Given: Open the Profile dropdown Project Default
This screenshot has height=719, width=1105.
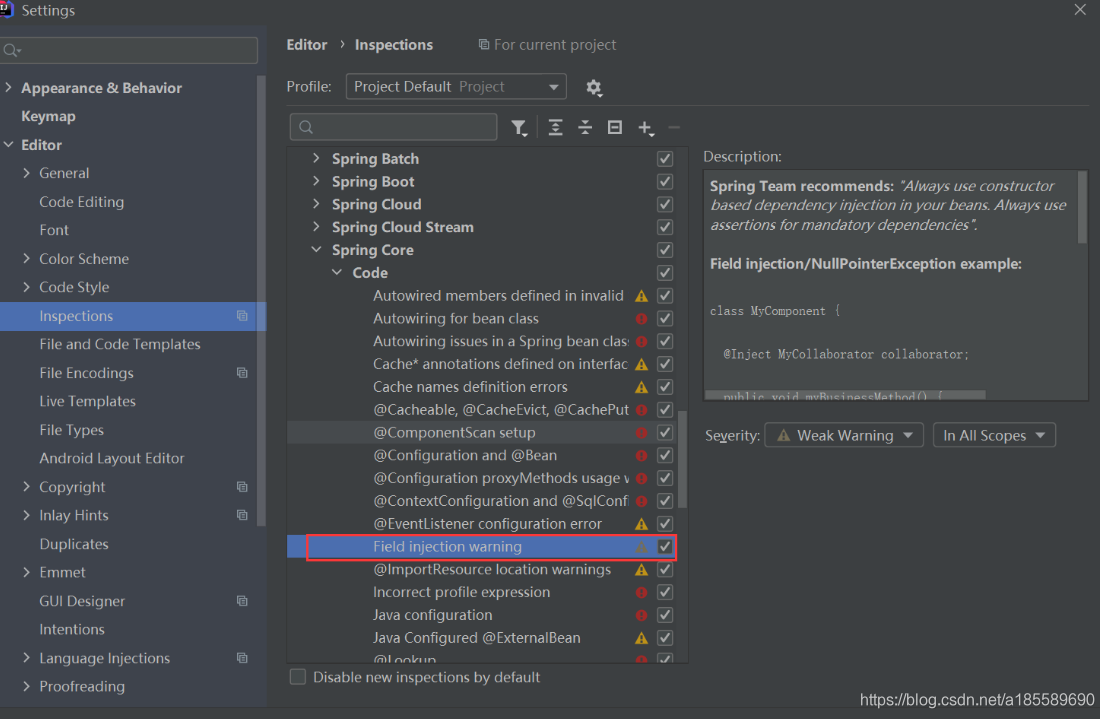Looking at the screenshot, I should [456, 87].
